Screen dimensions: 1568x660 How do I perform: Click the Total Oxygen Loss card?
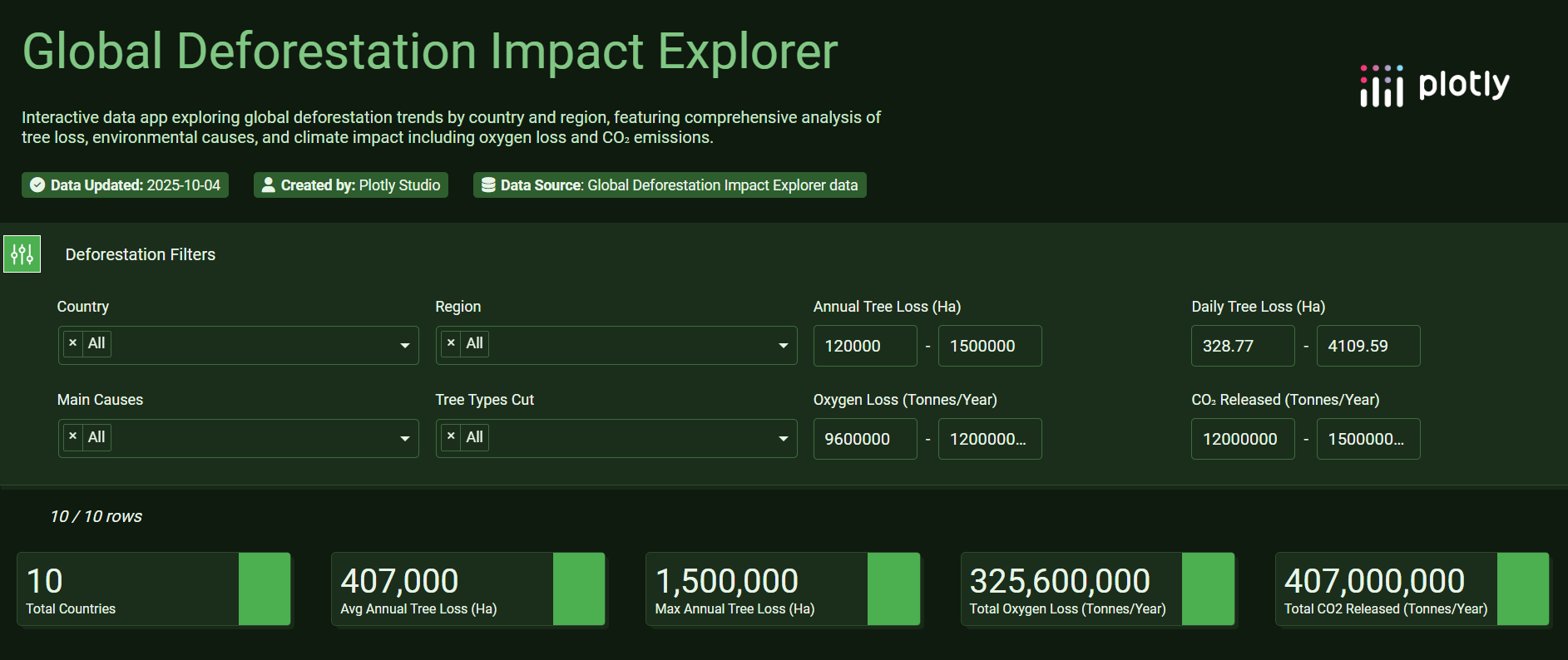point(1097,589)
